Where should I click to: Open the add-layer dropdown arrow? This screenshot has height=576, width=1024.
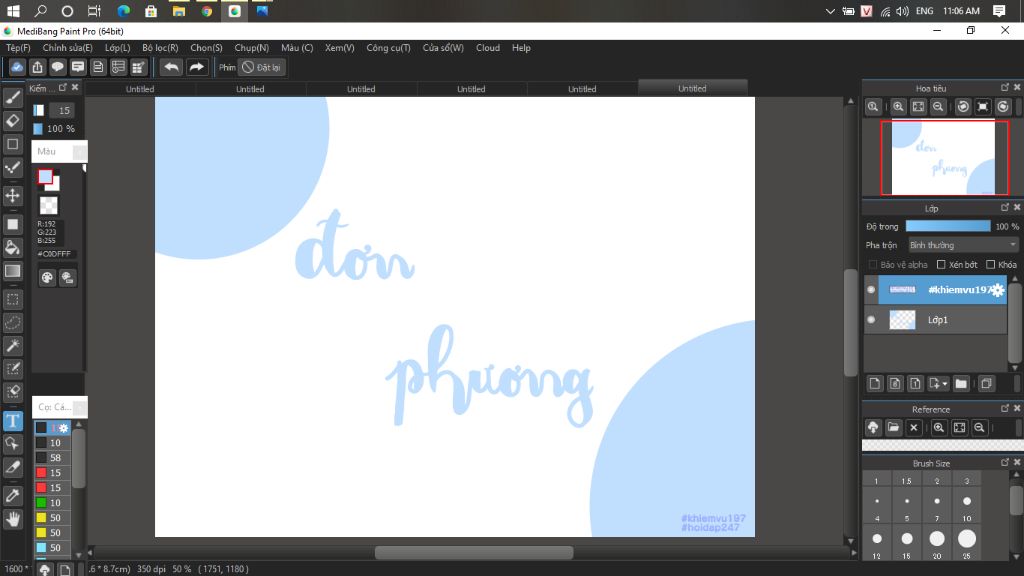pos(944,384)
